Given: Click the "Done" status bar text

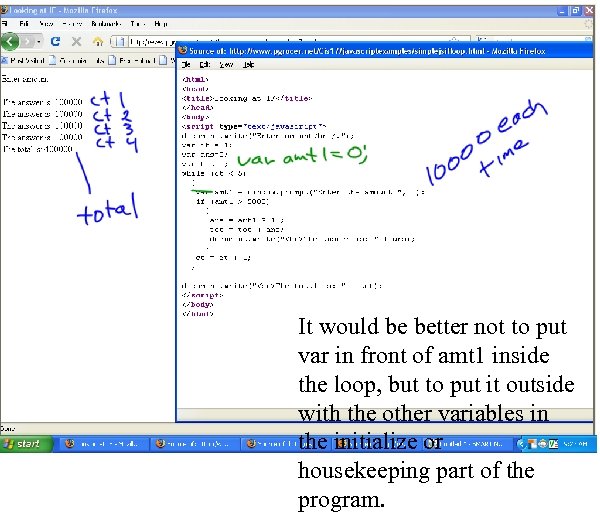Looking at the screenshot, I should [x=8, y=429].
